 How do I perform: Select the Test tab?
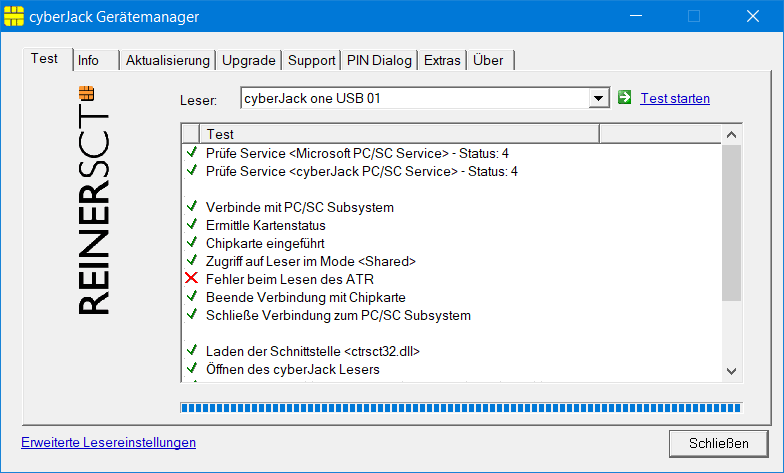click(x=48, y=59)
